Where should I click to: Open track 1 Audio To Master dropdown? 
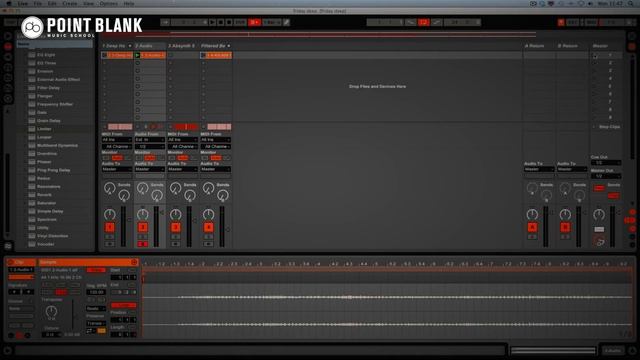tap(117, 169)
